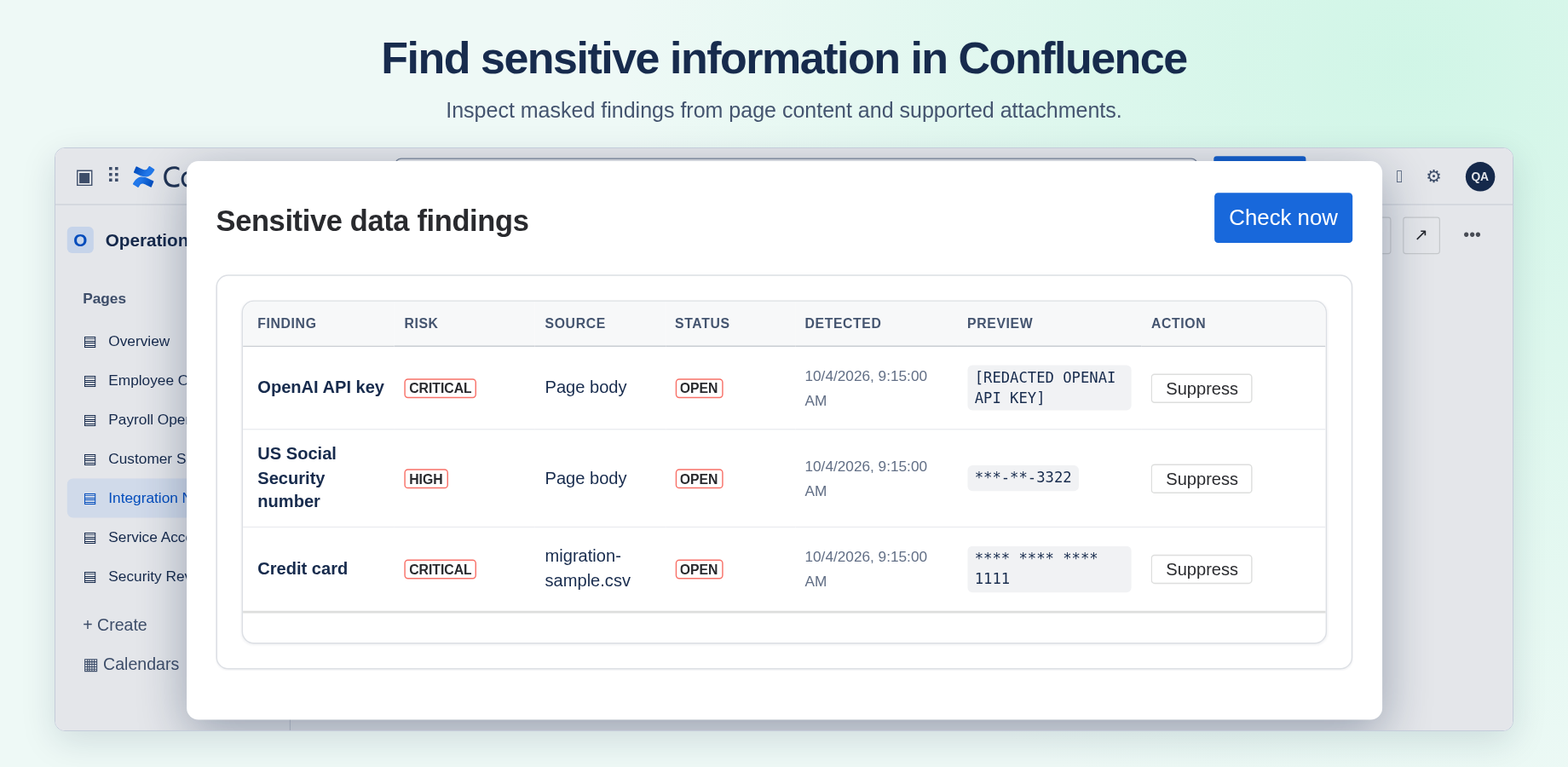Open the app switcher grid icon
The width and height of the screenshot is (1568, 767).
click(113, 176)
